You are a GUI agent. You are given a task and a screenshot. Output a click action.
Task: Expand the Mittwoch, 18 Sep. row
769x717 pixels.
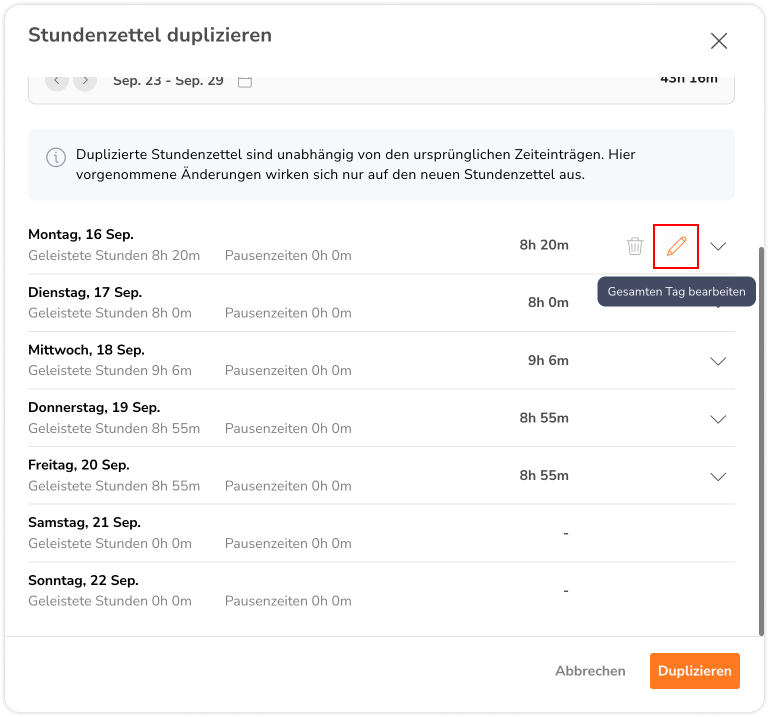pyautogui.click(x=718, y=361)
